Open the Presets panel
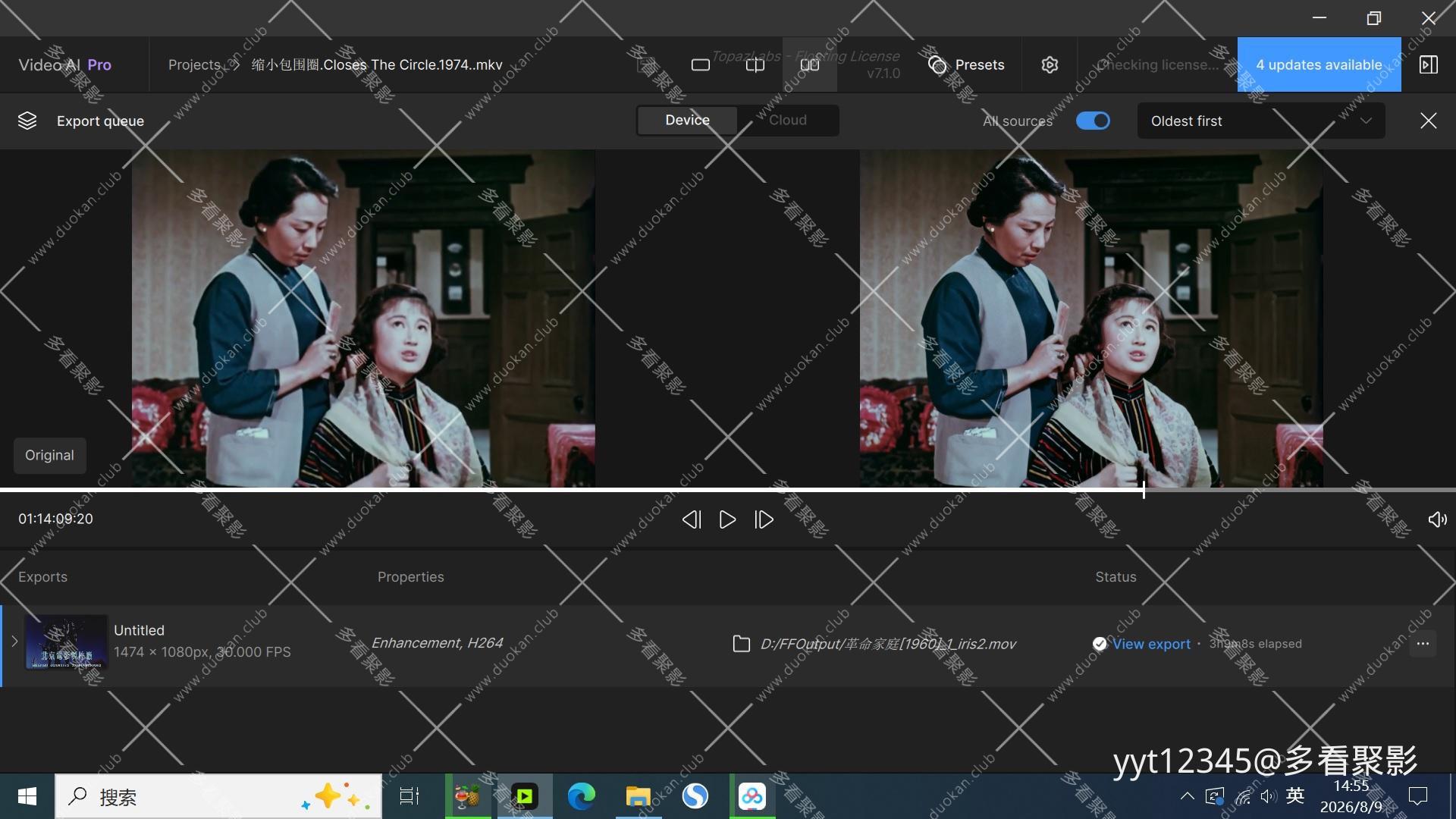The width and height of the screenshot is (1456, 819). point(966,65)
